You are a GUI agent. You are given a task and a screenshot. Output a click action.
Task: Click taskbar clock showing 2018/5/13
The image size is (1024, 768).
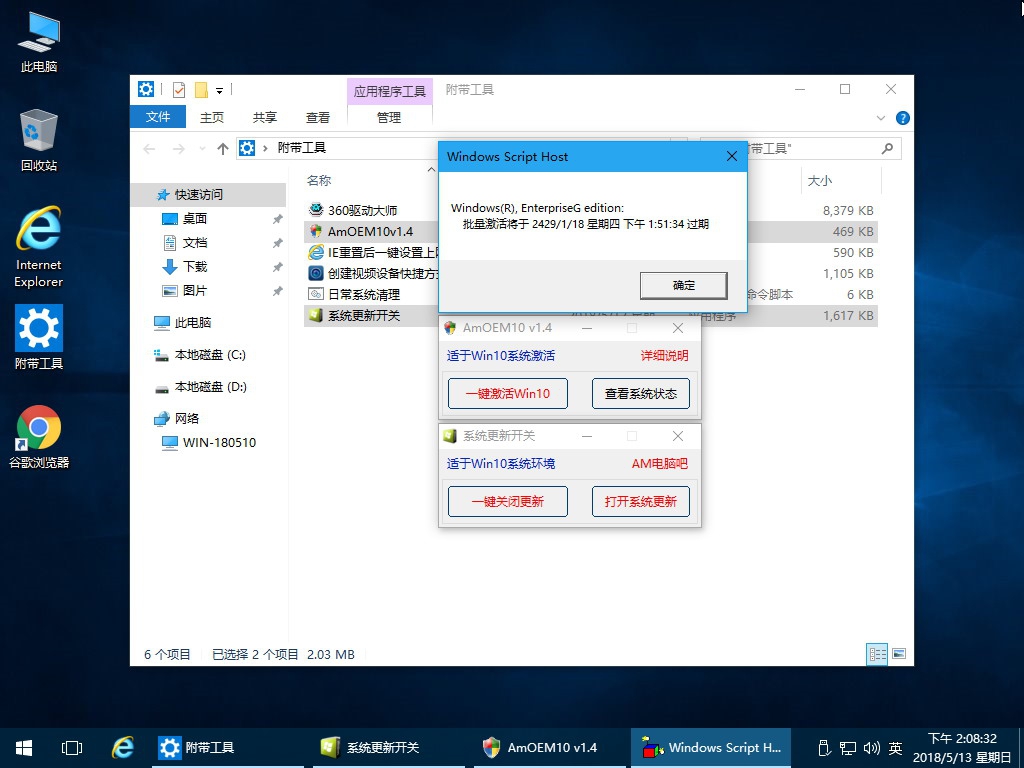pos(962,748)
